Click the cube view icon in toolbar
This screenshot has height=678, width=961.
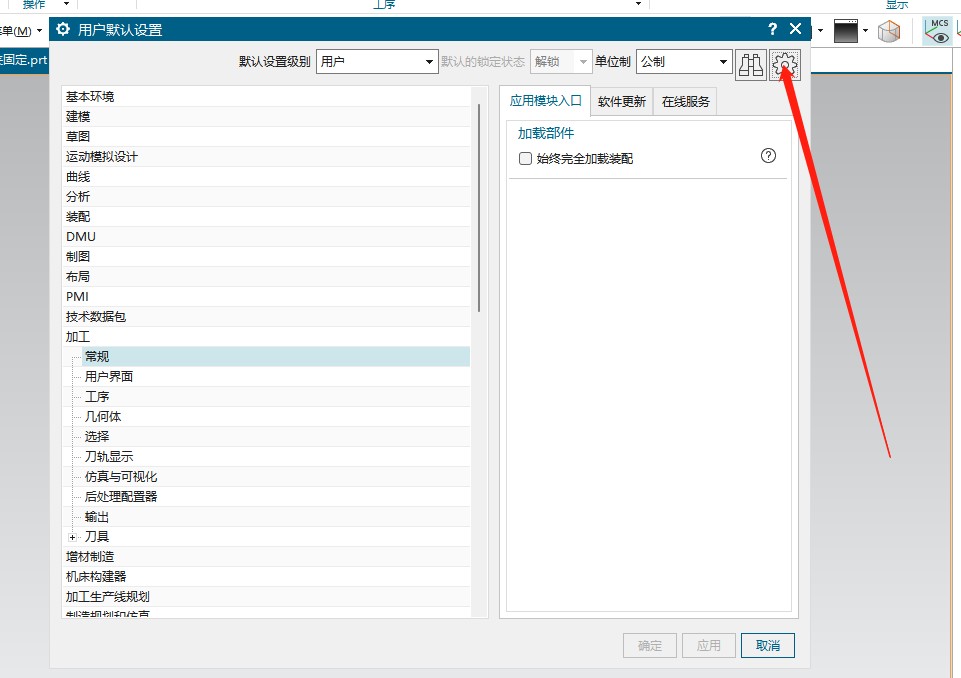click(889, 31)
